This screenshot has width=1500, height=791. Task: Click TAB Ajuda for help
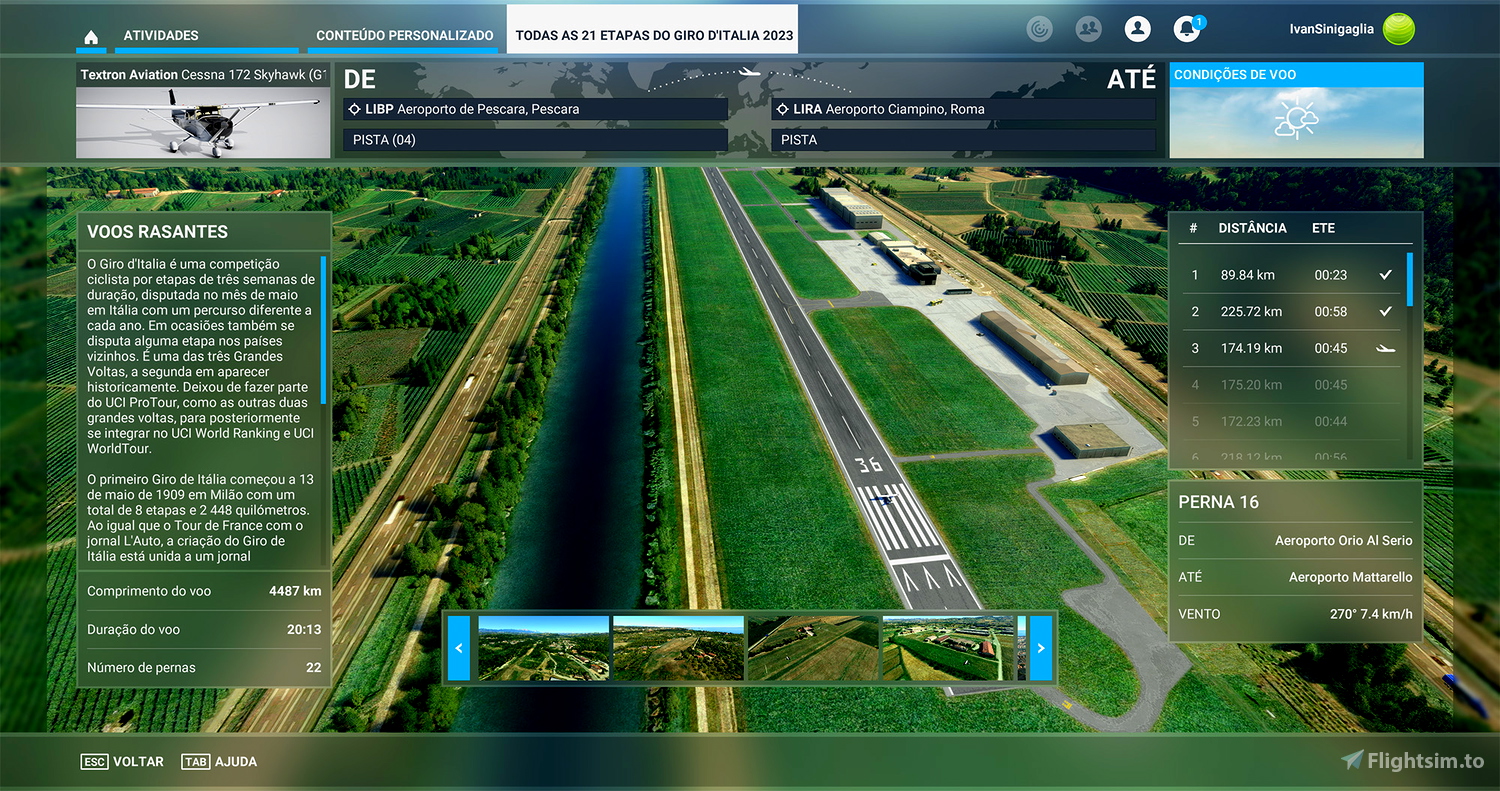[x=219, y=762]
